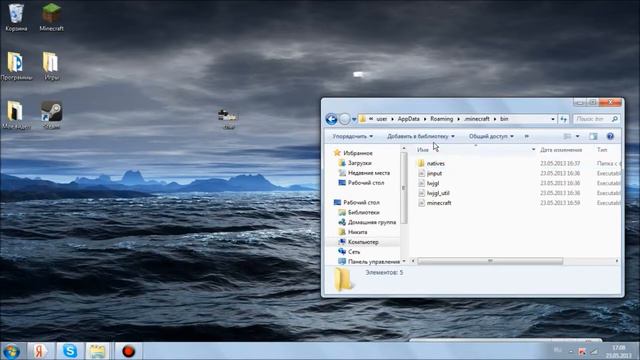Open the address bar history dropdown

click(553, 119)
